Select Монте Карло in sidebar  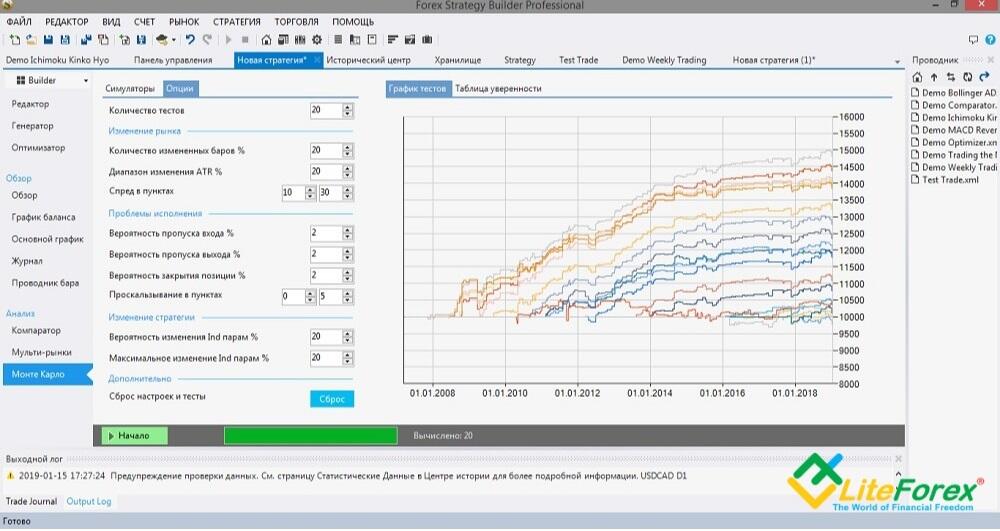click(47, 374)
